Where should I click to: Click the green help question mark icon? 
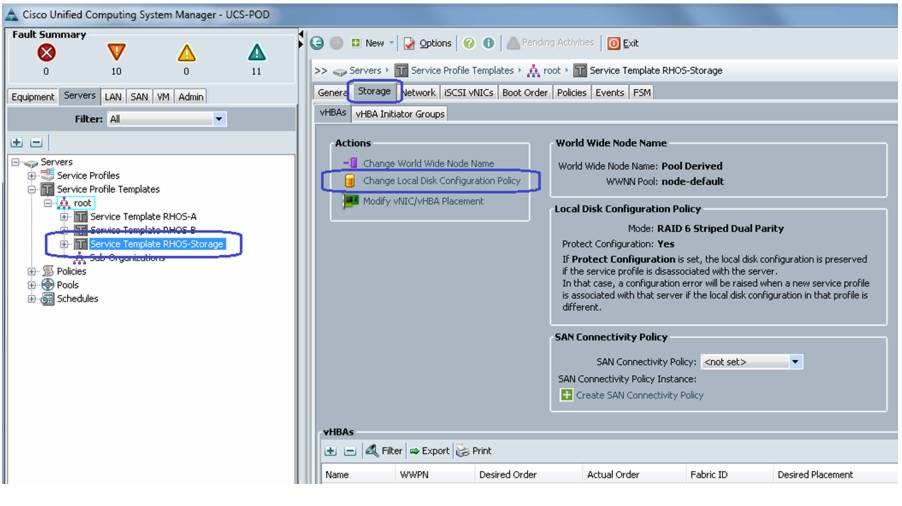click(469, 43)
